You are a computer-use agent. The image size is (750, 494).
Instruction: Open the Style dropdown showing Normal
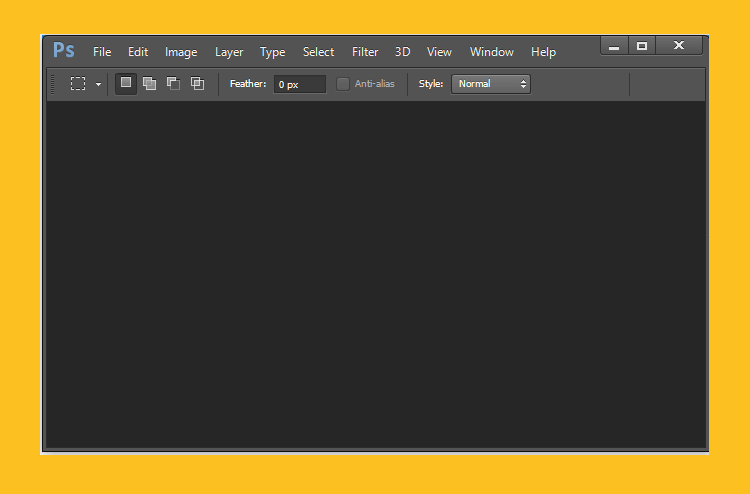(x=491, y=84)
